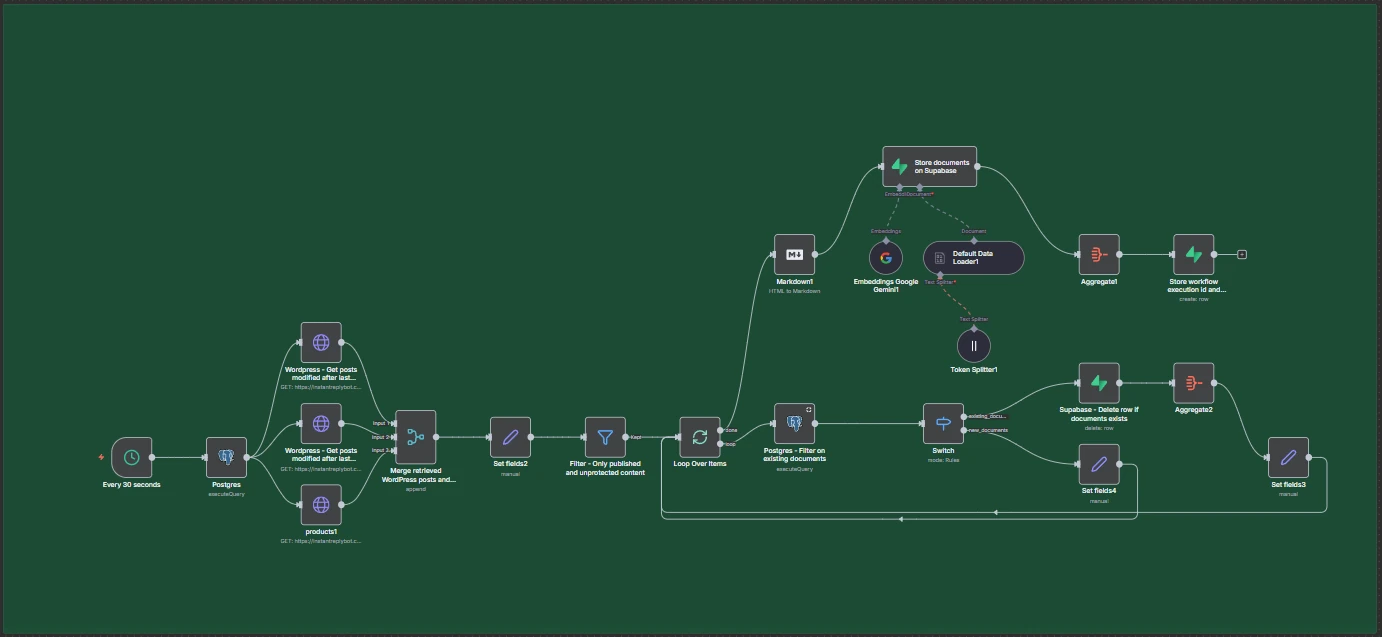Select the Store documents on Supabase node
Image resolution: width=1382 pixels, height=637 pixels.
pyautogui.click(x=929, y=167)
